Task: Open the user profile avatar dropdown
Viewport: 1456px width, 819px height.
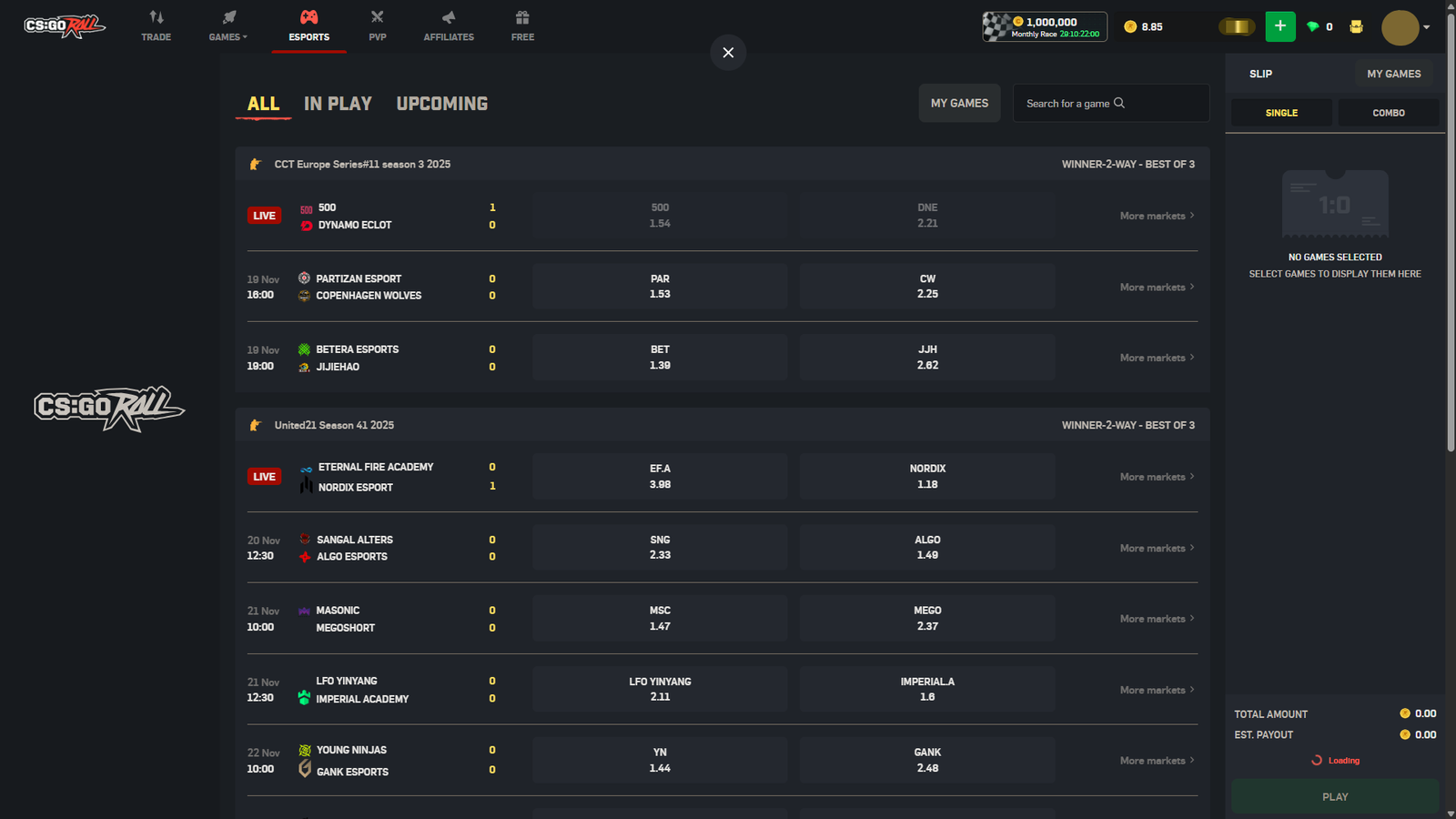Action: (1399, 26)
